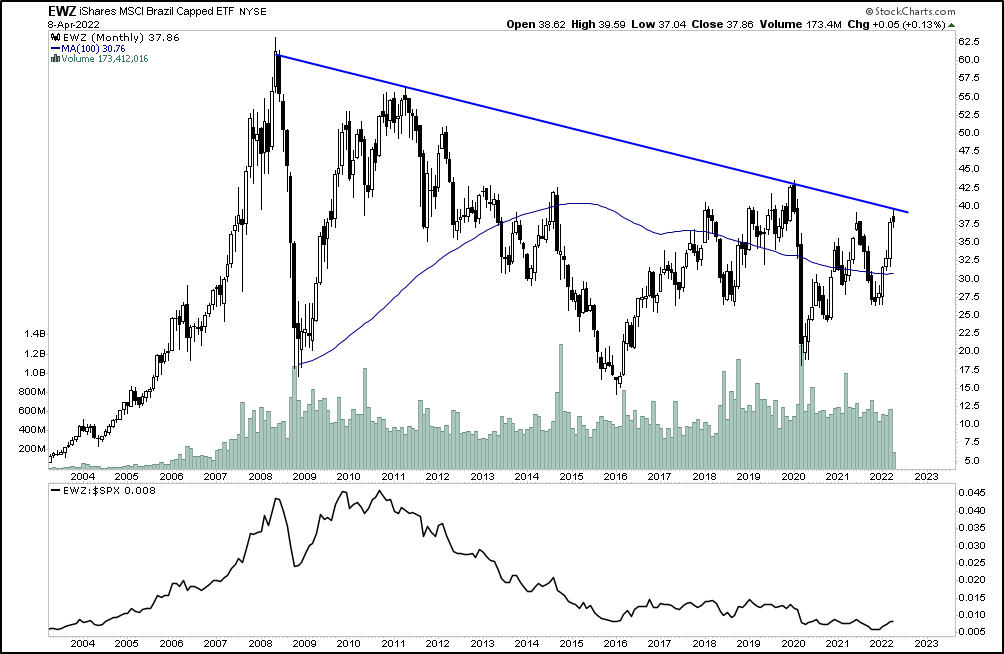Click the 20.0 price axis label
The width and height of the screenshot is (1004, 654).
(x=968, y=351)
